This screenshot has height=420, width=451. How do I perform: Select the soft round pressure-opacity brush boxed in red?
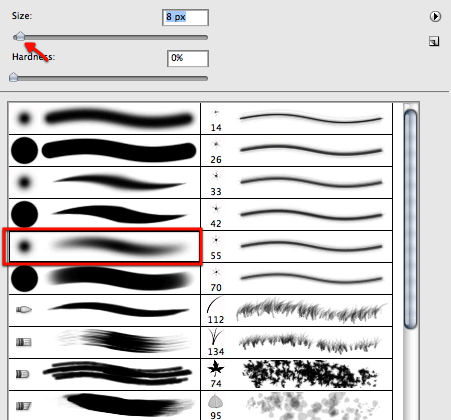click(104, 247)
